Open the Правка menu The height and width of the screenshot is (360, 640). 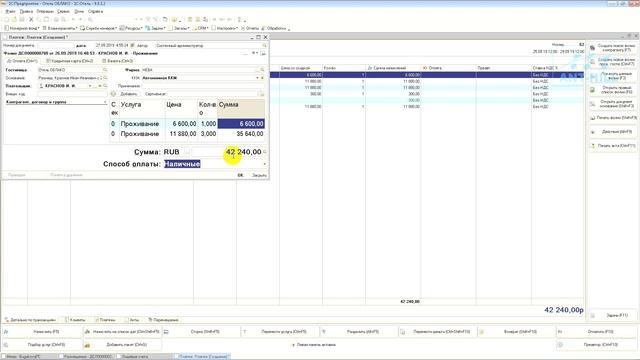point(26,11)
